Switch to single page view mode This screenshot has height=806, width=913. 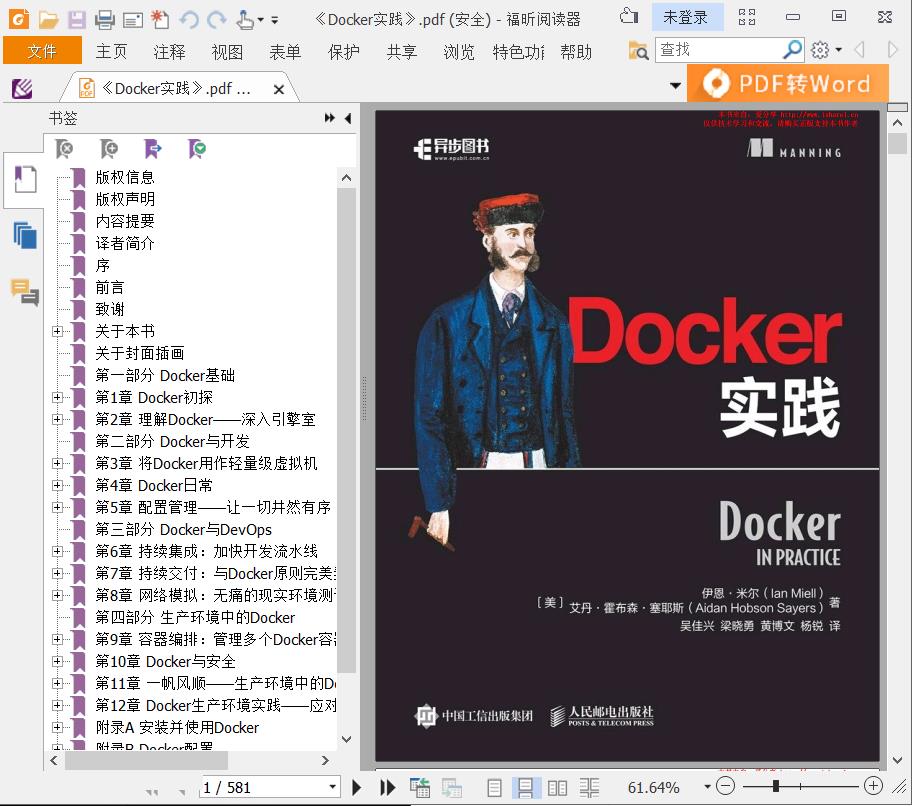coord(494,788)
